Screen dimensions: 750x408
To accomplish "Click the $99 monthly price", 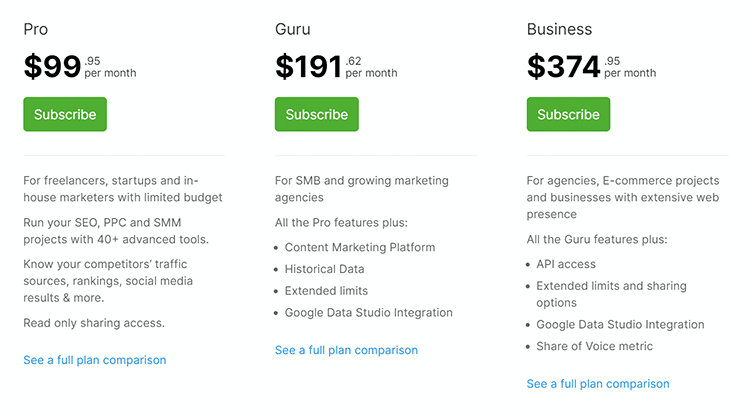I will 53,67.
